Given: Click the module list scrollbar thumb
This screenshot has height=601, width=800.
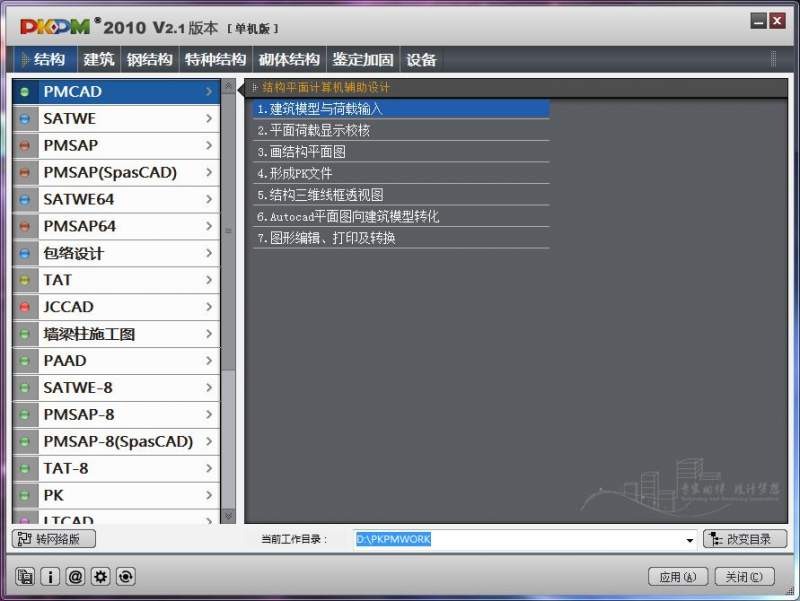Looking at the screenshot, I should (x=229, y=231).
